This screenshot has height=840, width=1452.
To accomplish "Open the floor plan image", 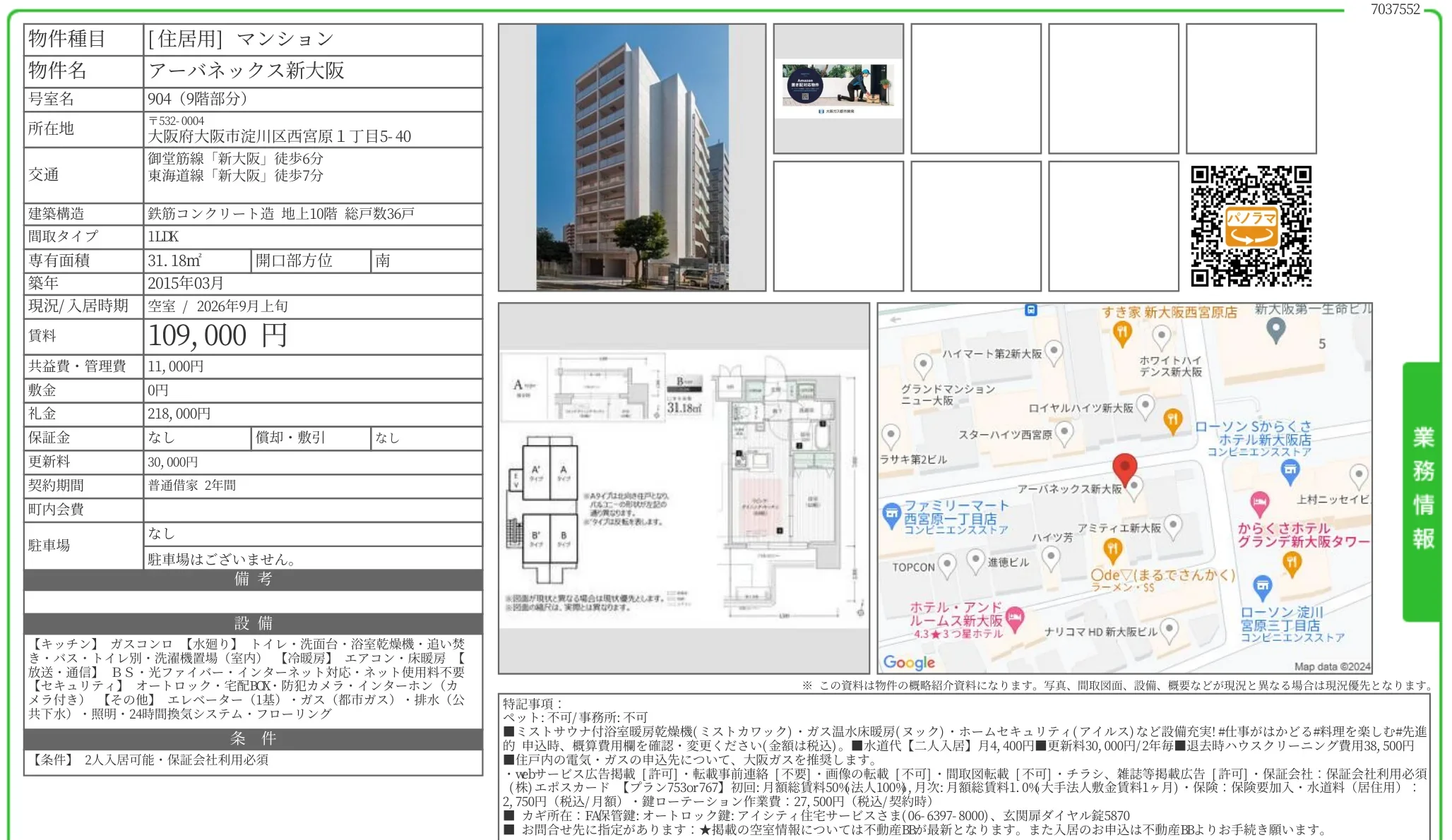I will (684, 488).
